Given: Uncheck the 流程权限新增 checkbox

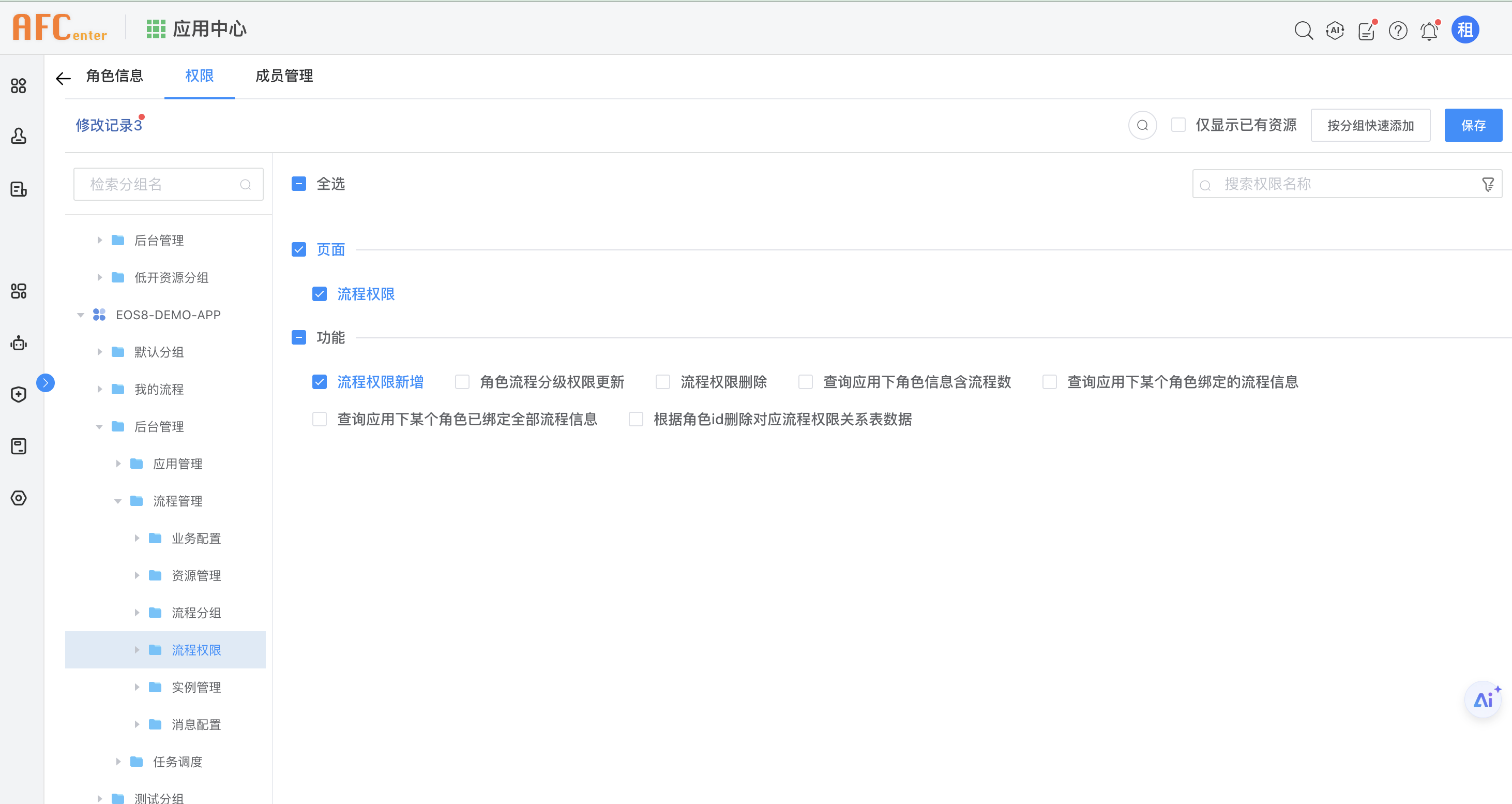Looking at the screenshot, I should pos(319,382).
